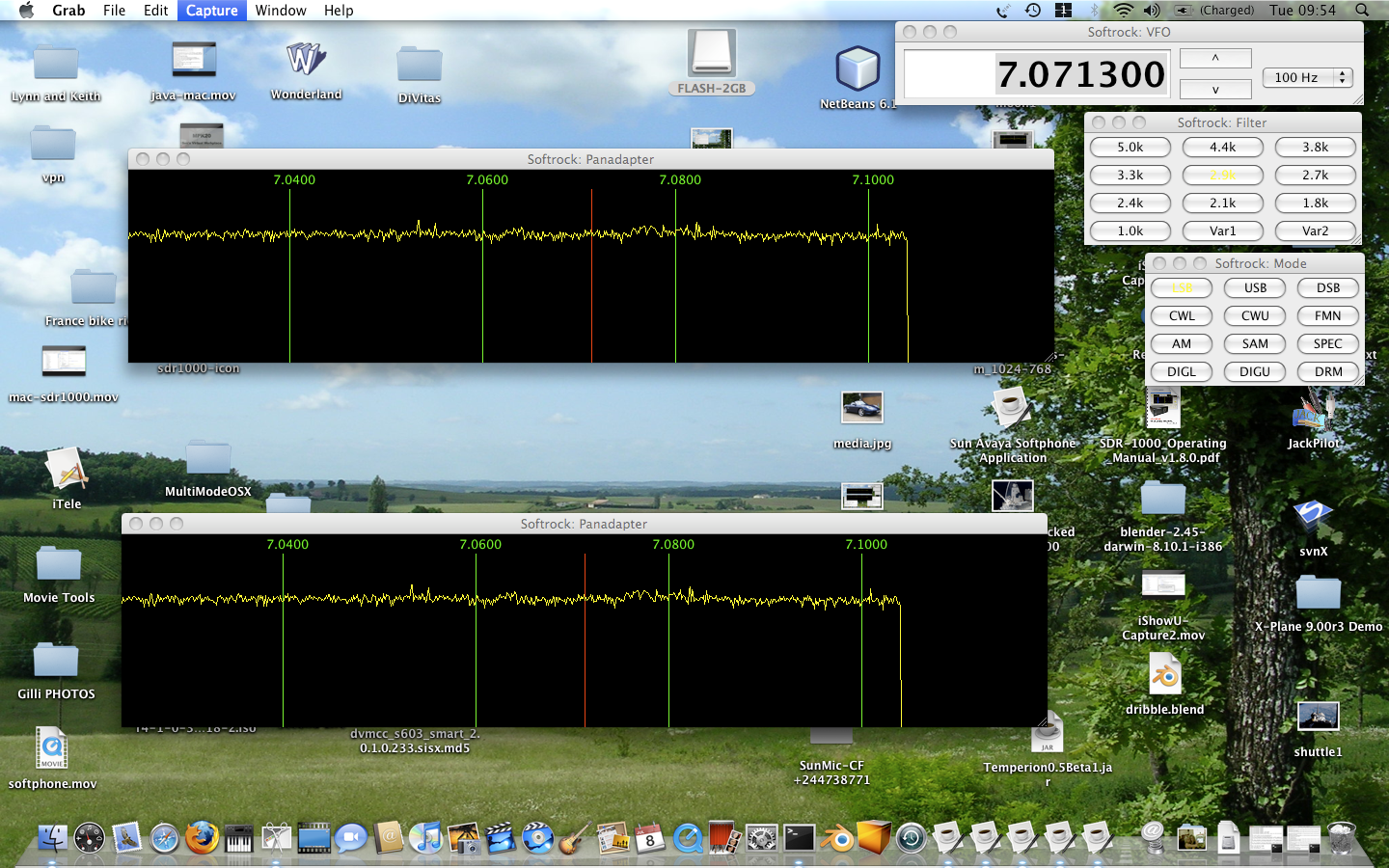The width and height of the screenshot is (1389, 868).
Task: Open Dashboard from the Dock
Action: [x=89, y=837]
